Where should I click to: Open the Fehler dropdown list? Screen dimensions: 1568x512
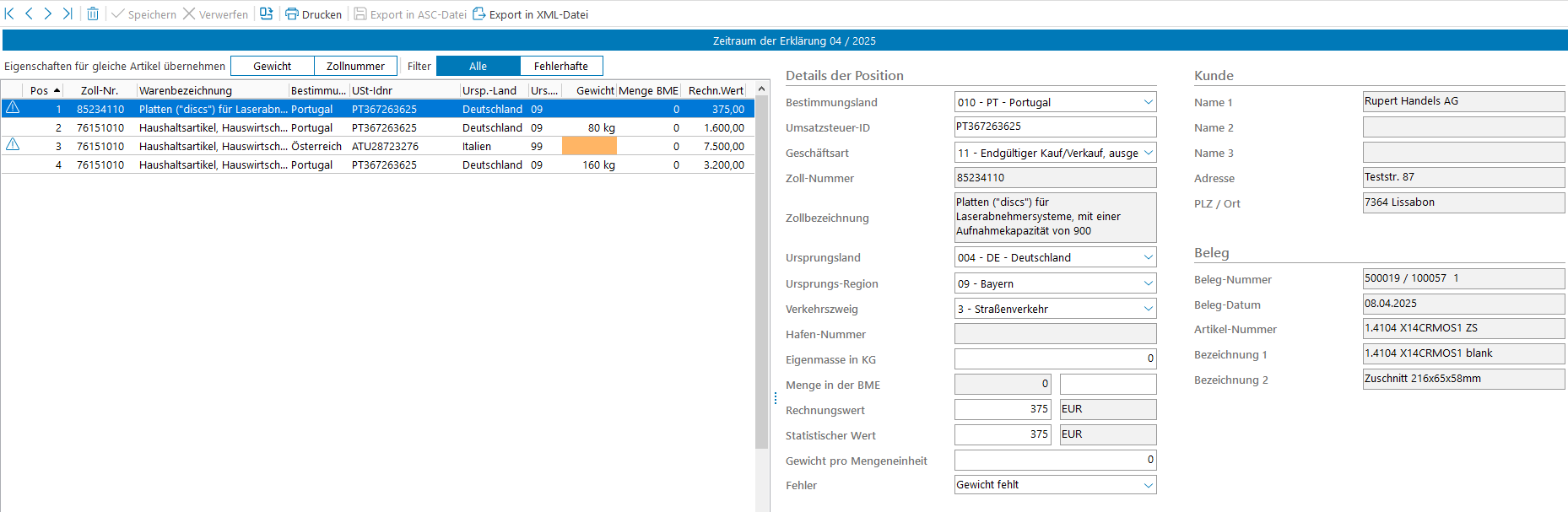click(x=1148, y=485)
